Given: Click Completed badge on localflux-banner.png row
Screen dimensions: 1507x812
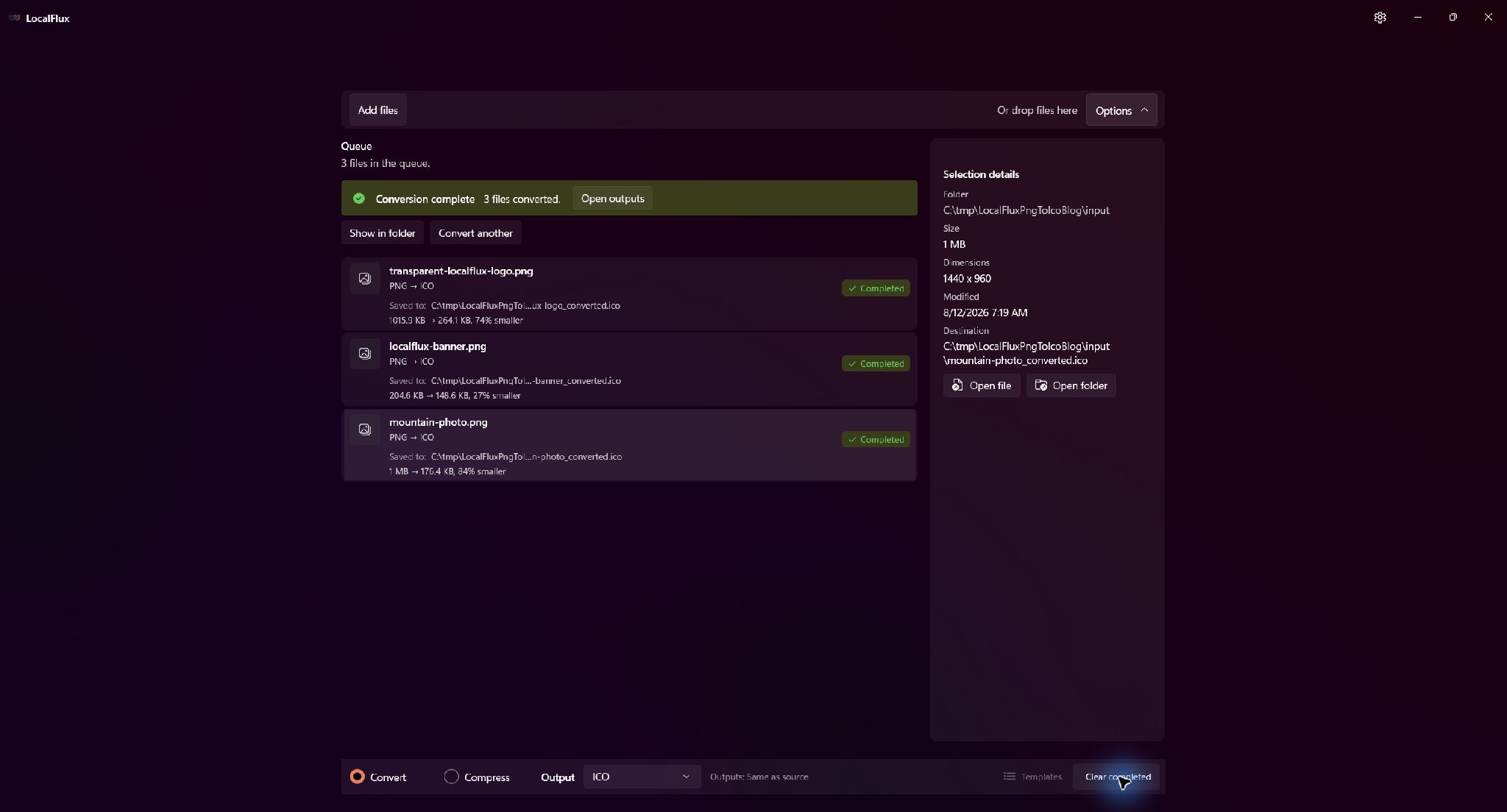Looking at the screenshot, I should tap(876, 363).
